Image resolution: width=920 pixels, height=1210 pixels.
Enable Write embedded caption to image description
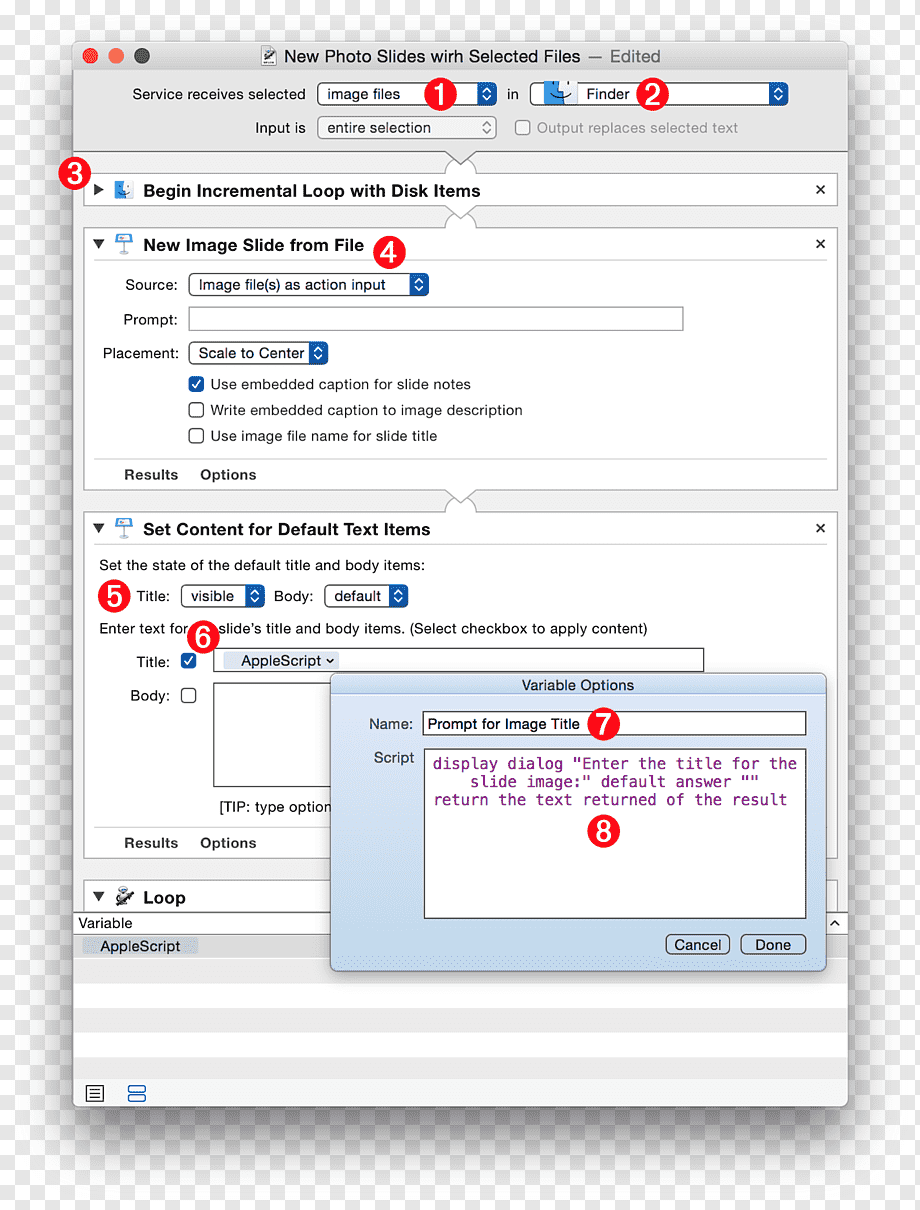click(196, 410)
